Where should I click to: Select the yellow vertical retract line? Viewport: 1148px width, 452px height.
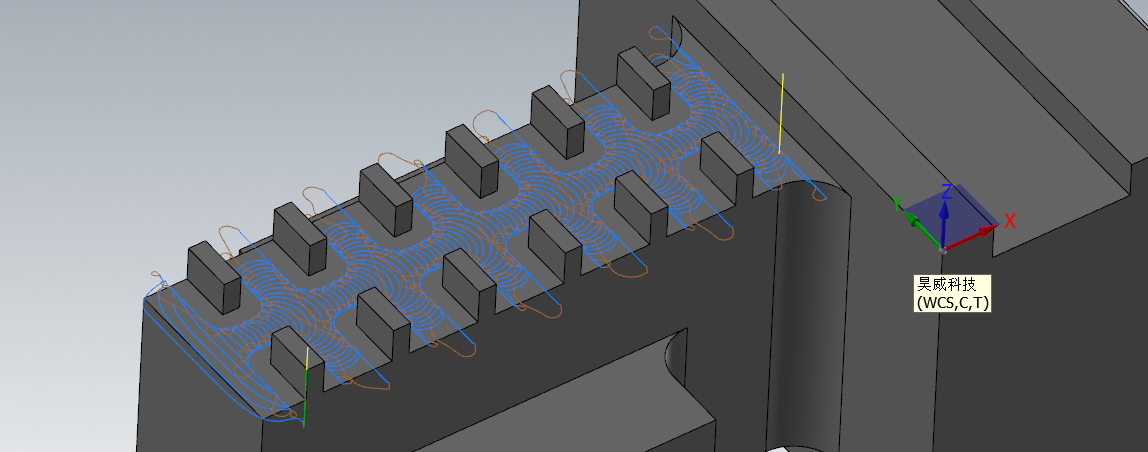click(x=780, y=110)
